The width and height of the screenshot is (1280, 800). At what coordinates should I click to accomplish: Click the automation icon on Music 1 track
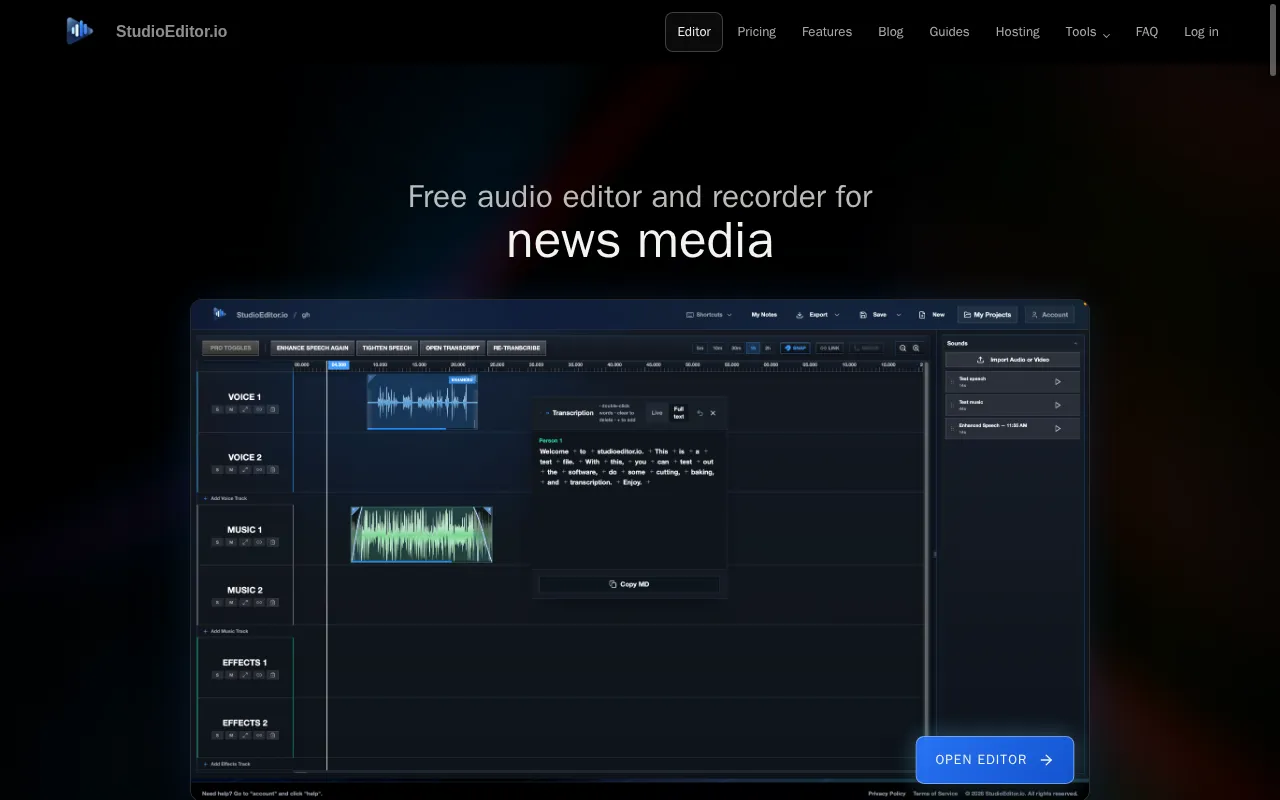pyautogui.click(x=245, y=542)
